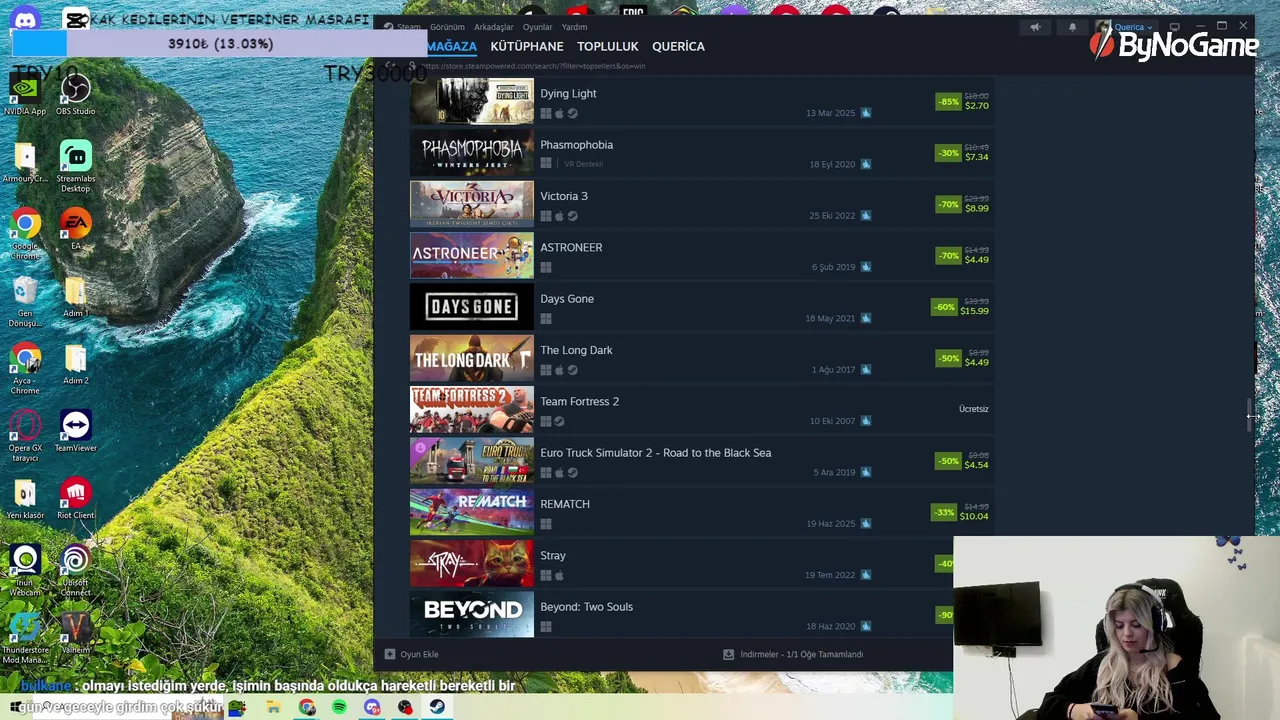1280x720 pixels.
Task: Click the Ücretsiz label for Team Fortress 2
Action: click(x=973, y=409)
